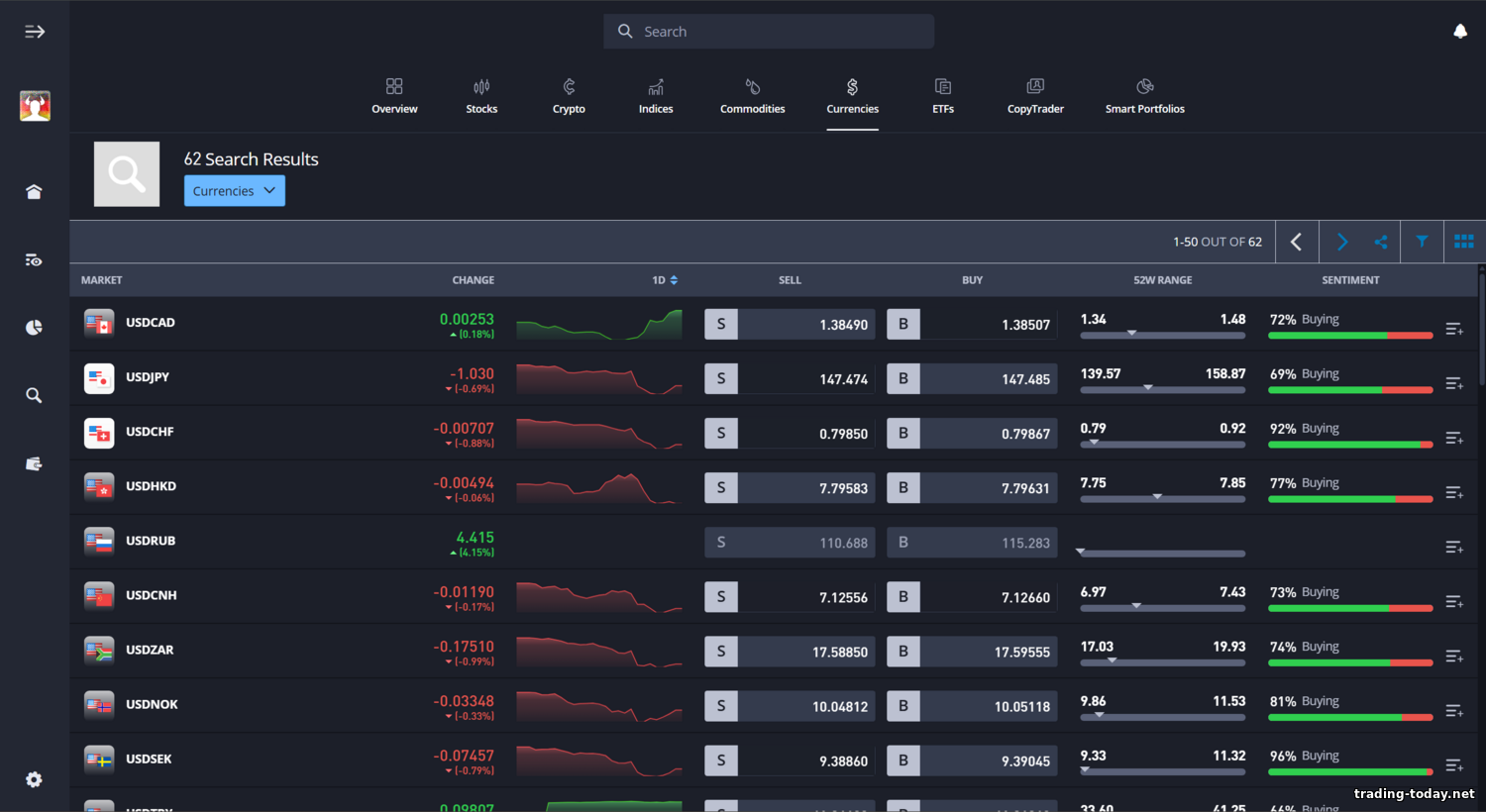
Task: Add USDCAD to watchlist
Action: tap(1453, 329)
